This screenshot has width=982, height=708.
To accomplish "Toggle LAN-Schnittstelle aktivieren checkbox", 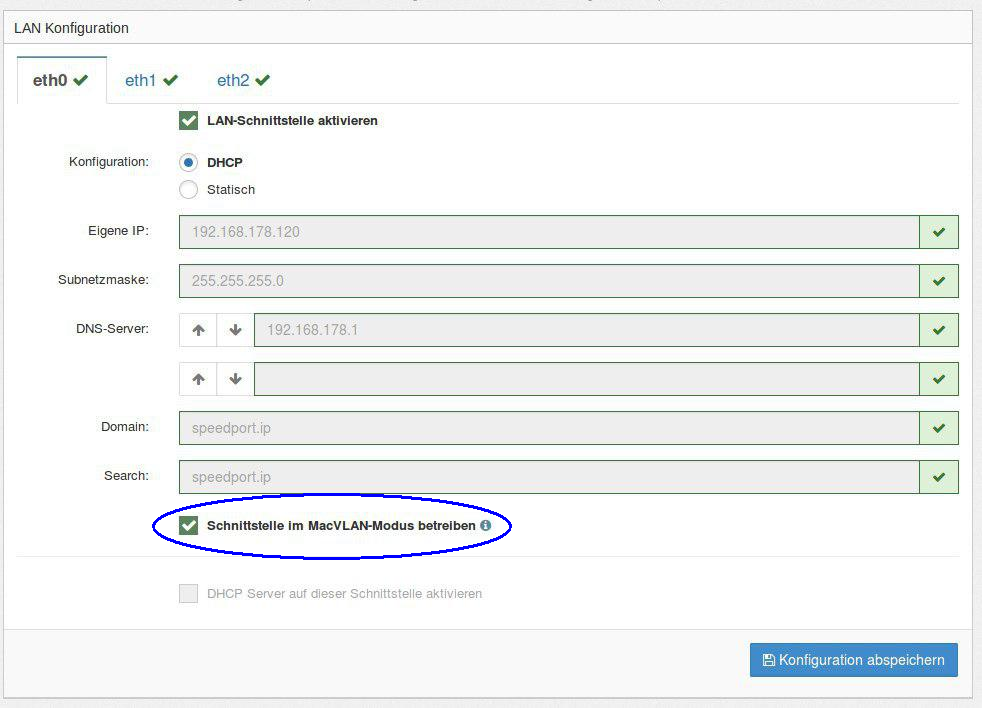I will [x=188, y=121].
